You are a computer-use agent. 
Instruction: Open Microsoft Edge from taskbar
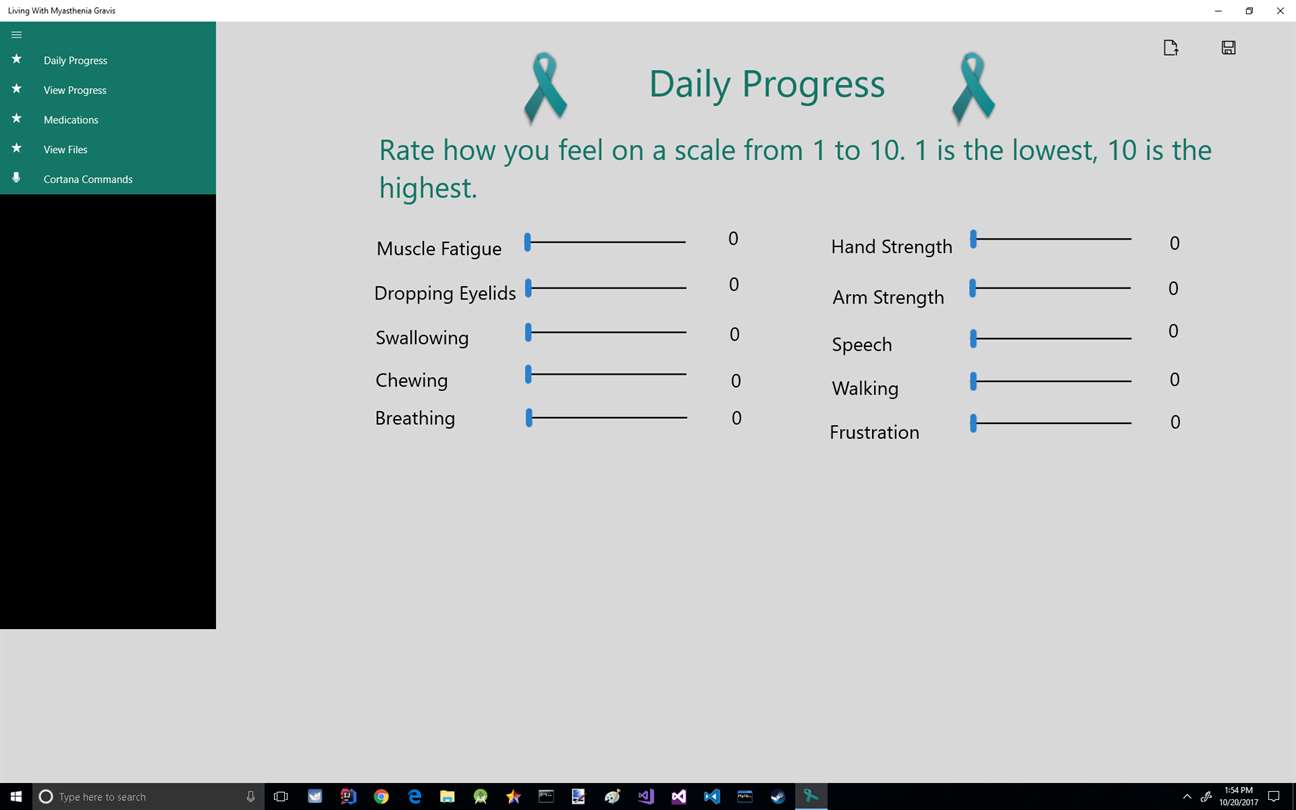tap(414, 796)
